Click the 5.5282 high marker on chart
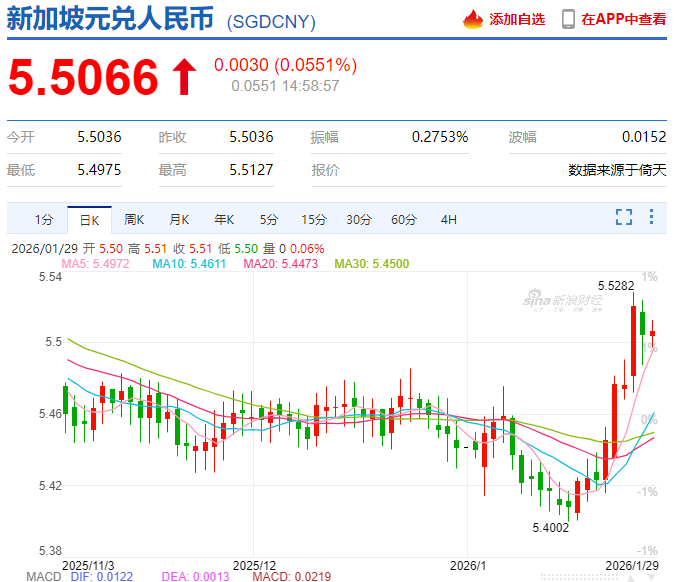 617,286
